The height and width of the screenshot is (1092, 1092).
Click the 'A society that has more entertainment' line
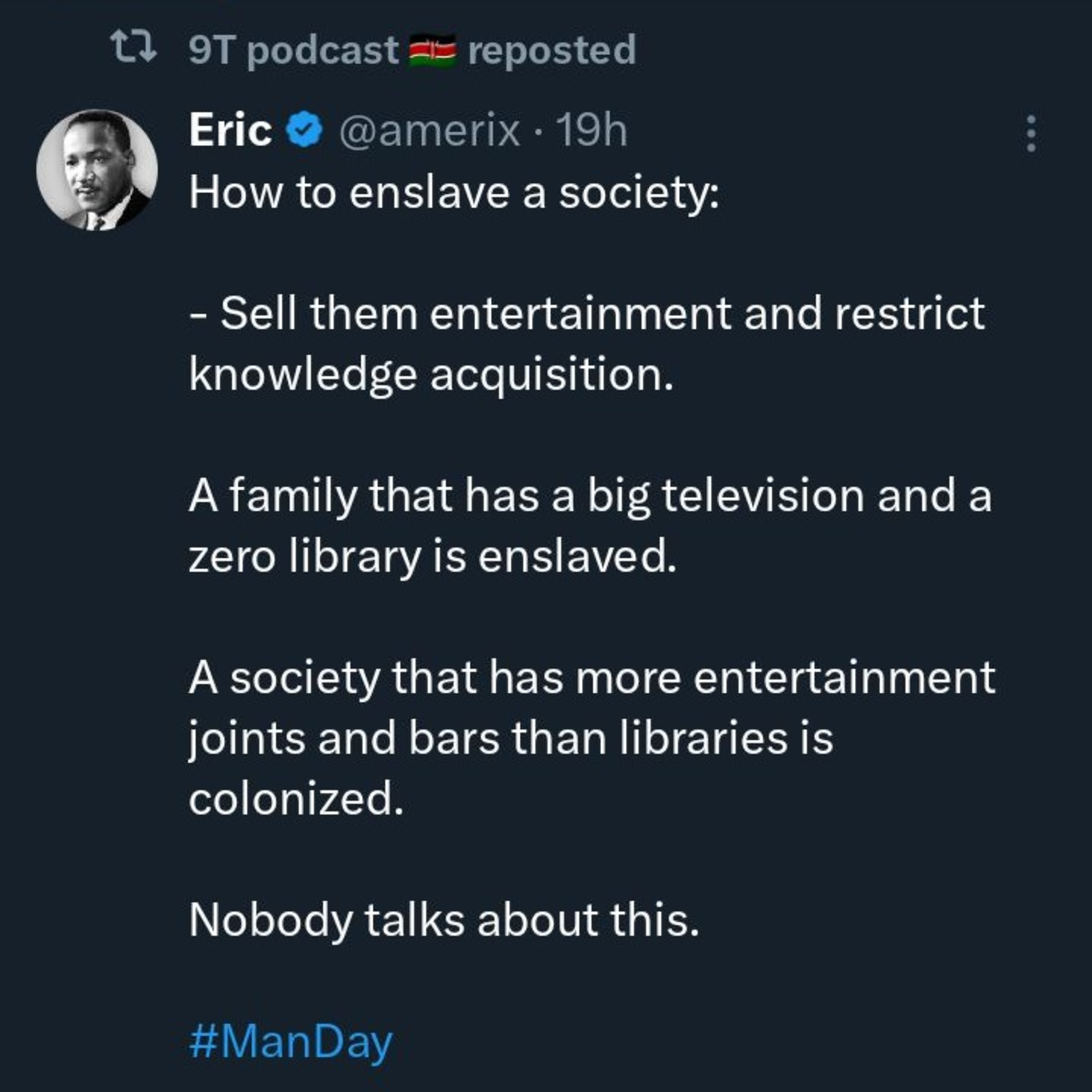point(592,678)
